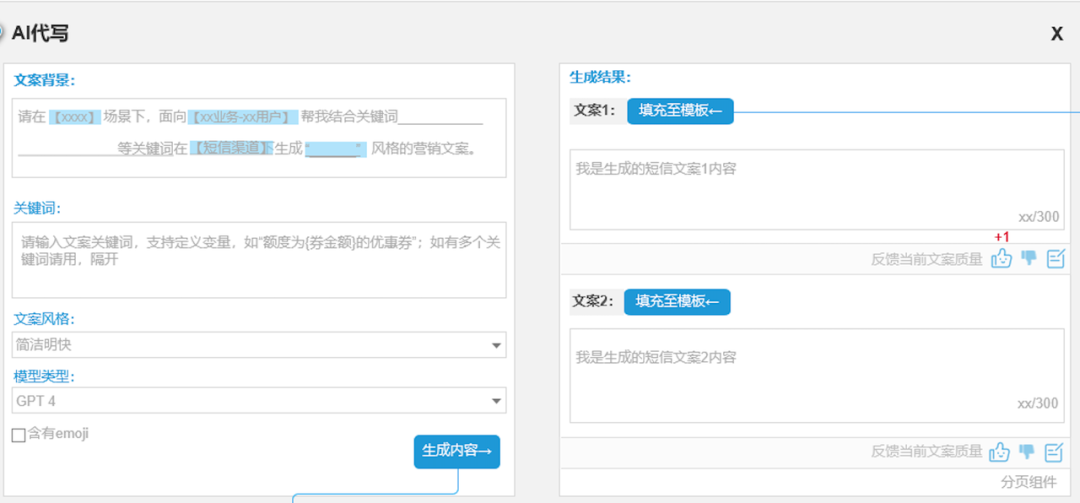Click edit icon in 文案2 feedback row

pos(1055,452)
